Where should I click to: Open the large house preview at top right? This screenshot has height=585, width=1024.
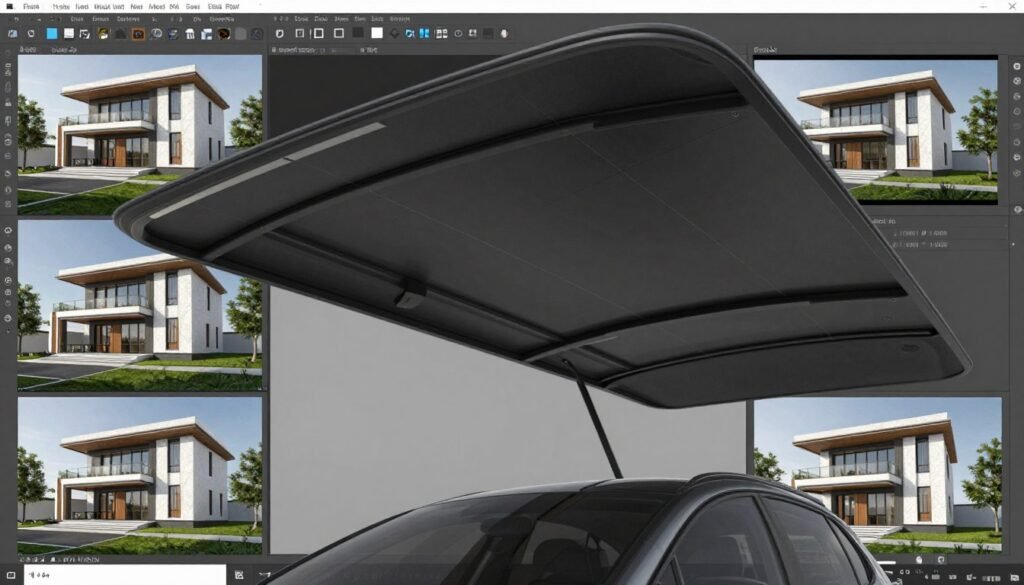tap(875, 130)
